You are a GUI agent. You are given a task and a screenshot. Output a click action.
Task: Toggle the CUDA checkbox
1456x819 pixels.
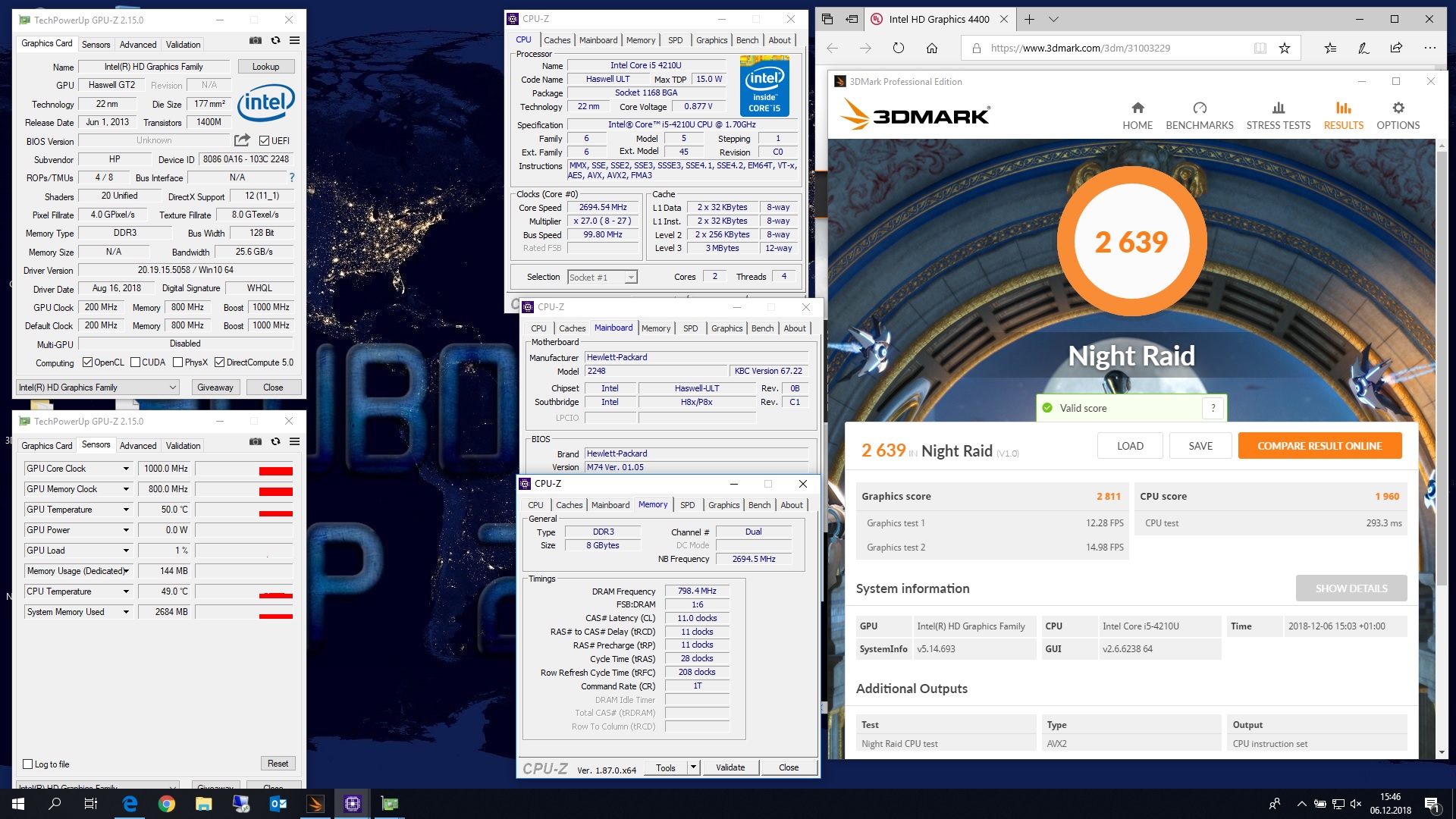[136, 362]
